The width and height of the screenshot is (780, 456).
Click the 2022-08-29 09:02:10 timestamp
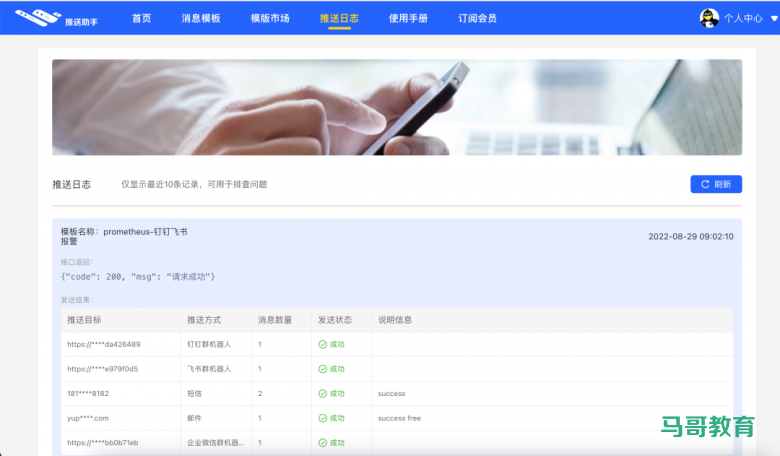coord(691,237)
